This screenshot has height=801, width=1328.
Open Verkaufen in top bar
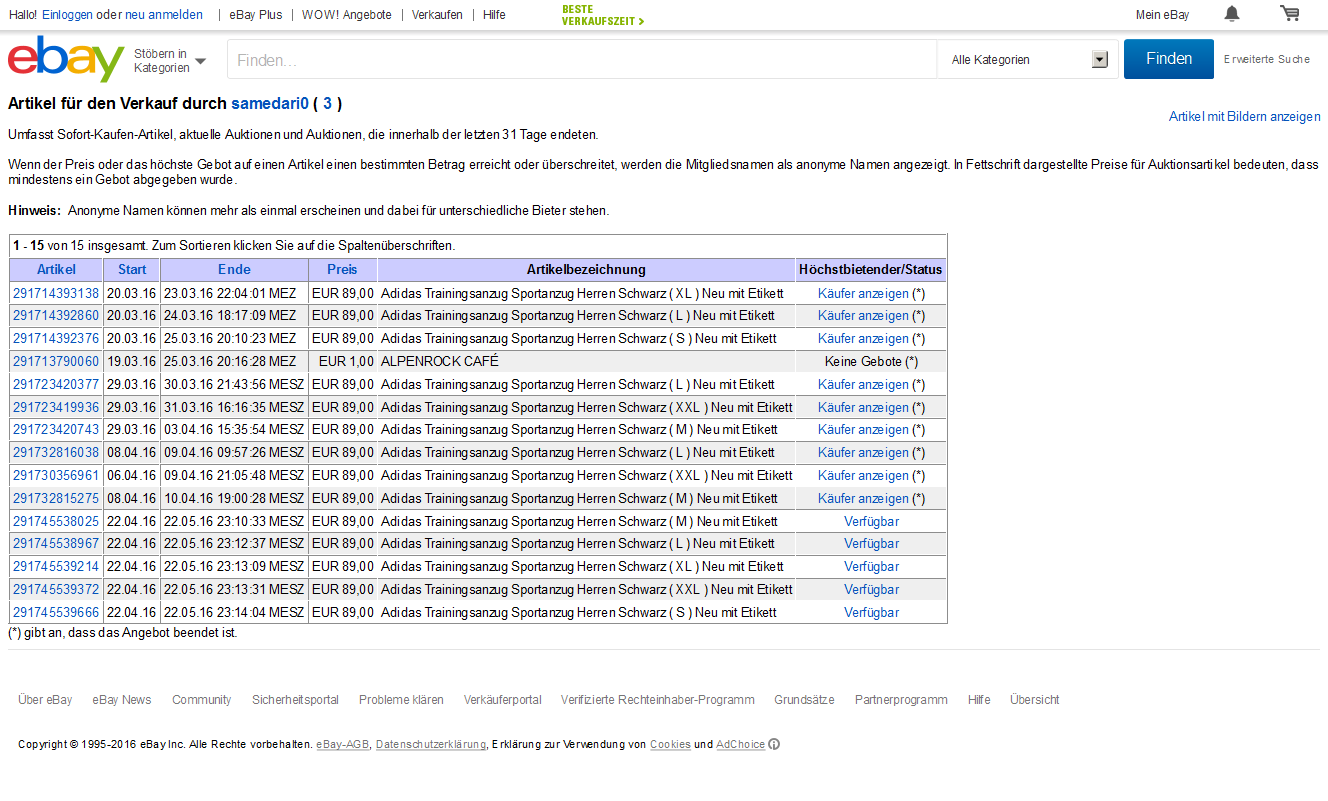pyautogui.click(x=437, y=15)
